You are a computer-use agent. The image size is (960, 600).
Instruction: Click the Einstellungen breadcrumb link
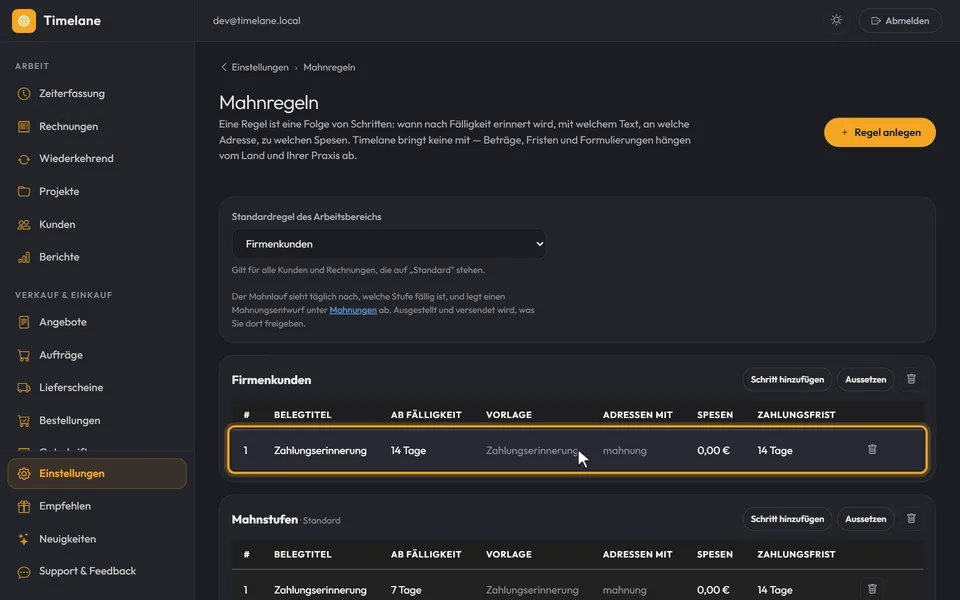point(260,67)
